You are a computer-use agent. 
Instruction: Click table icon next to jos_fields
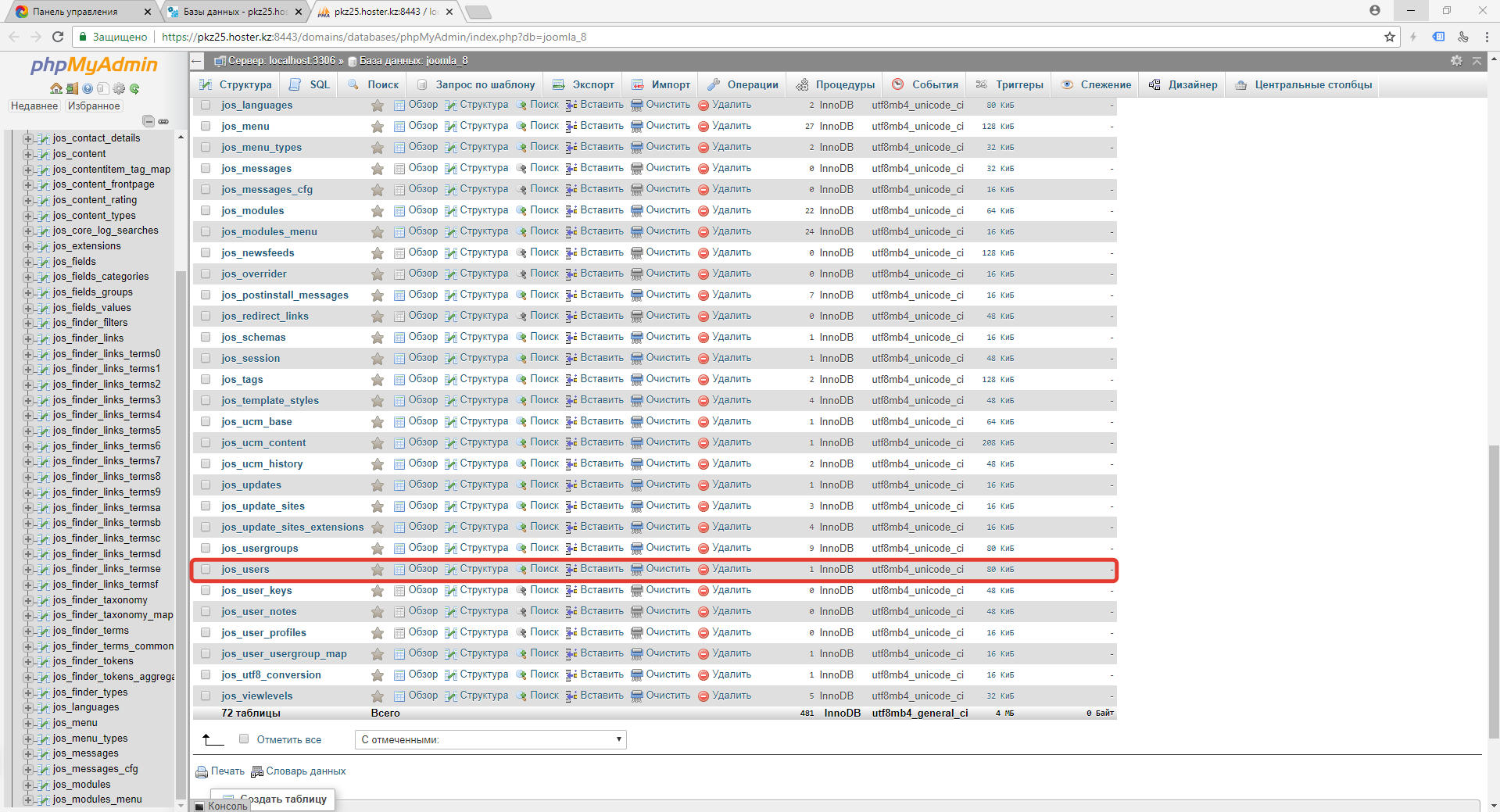click(45, 262)
